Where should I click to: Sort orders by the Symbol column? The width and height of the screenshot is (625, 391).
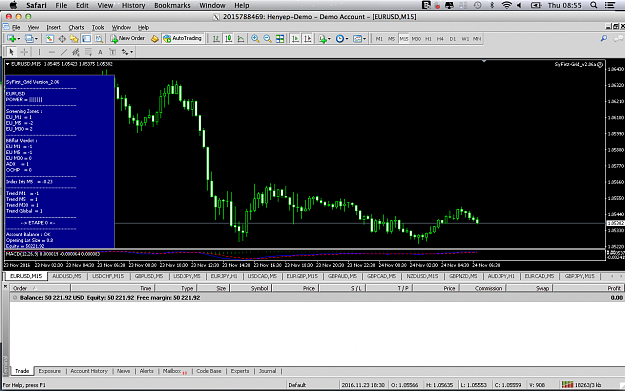tap(251, 288)
